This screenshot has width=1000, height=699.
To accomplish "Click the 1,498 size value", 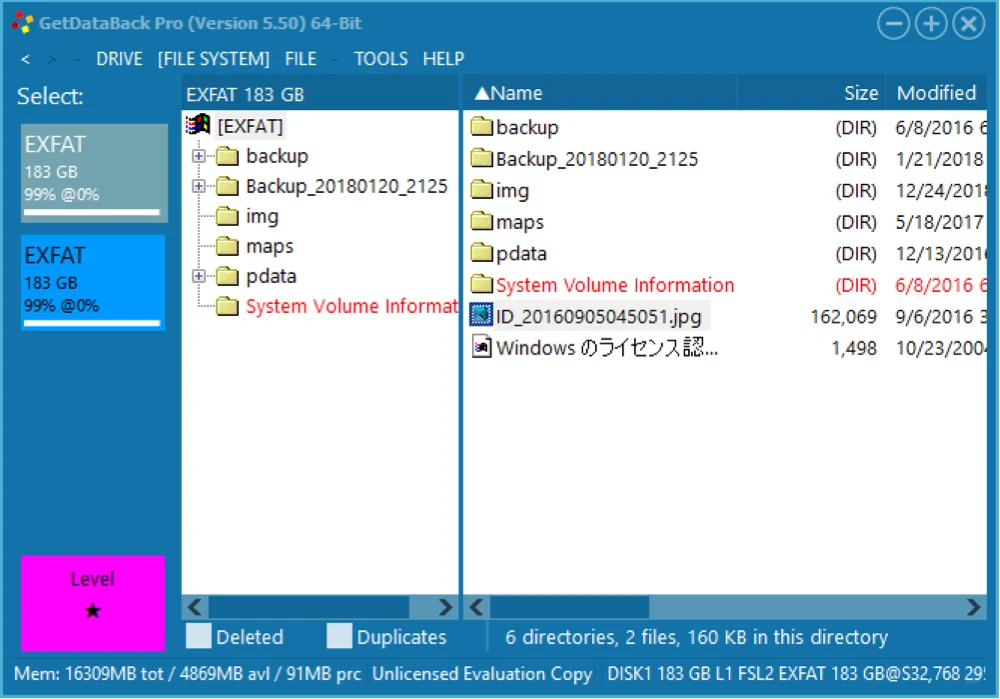I will click(854, 348).
